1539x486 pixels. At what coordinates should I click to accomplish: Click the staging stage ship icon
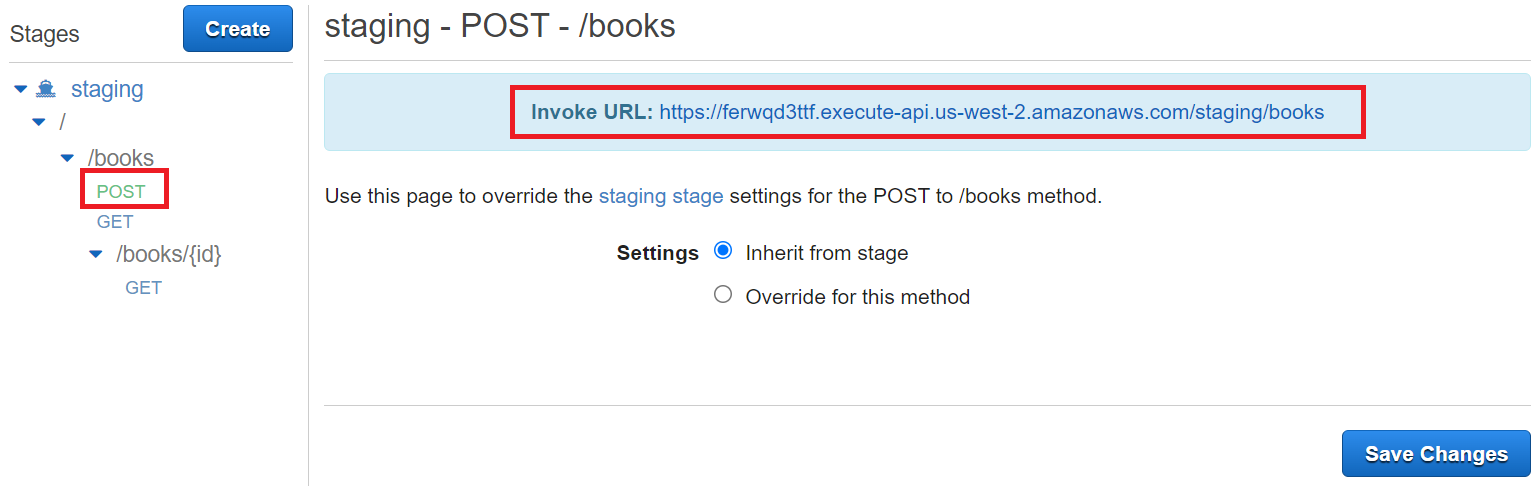click(46, 89)
